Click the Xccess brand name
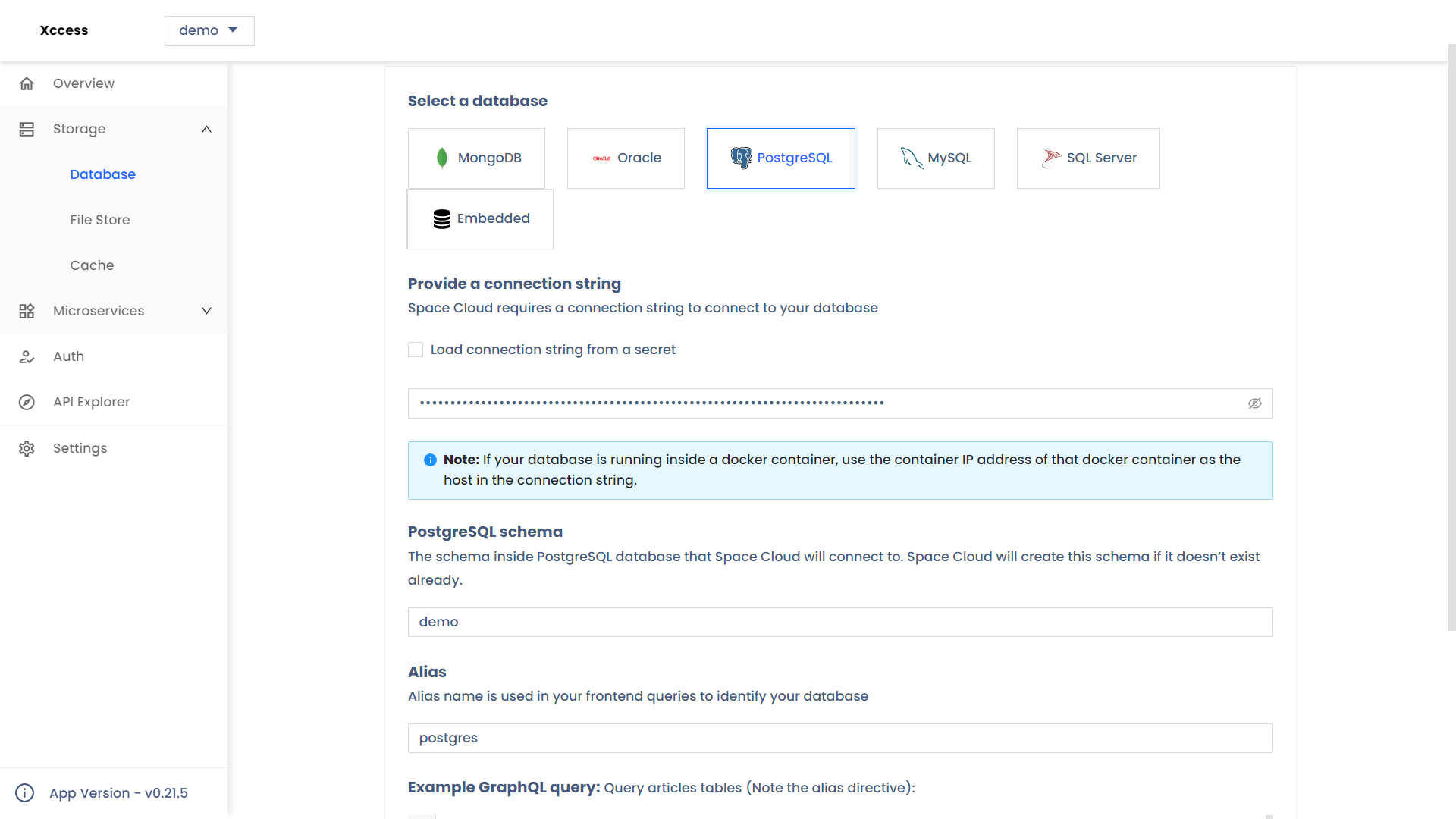The image size is (1456, 819). pos(64,30)
